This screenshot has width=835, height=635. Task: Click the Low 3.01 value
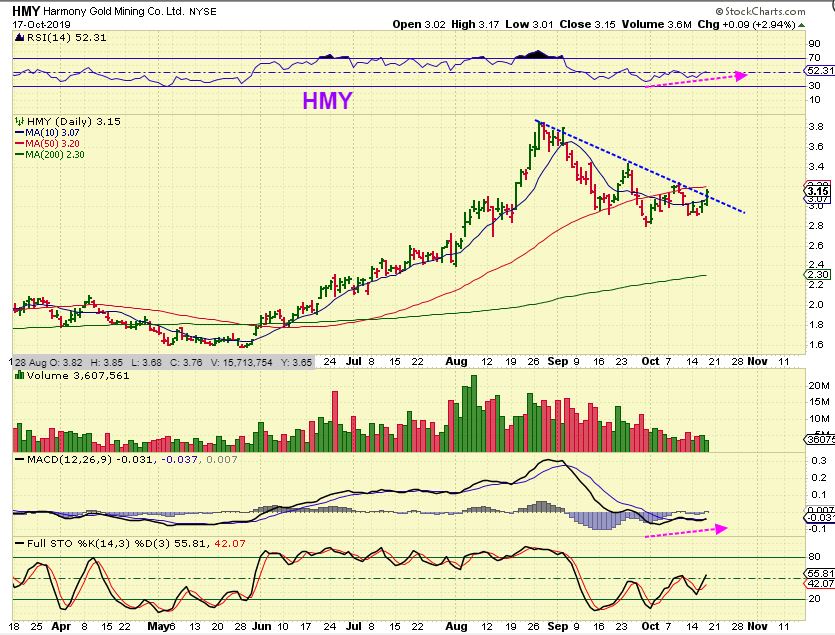[529, 25]
